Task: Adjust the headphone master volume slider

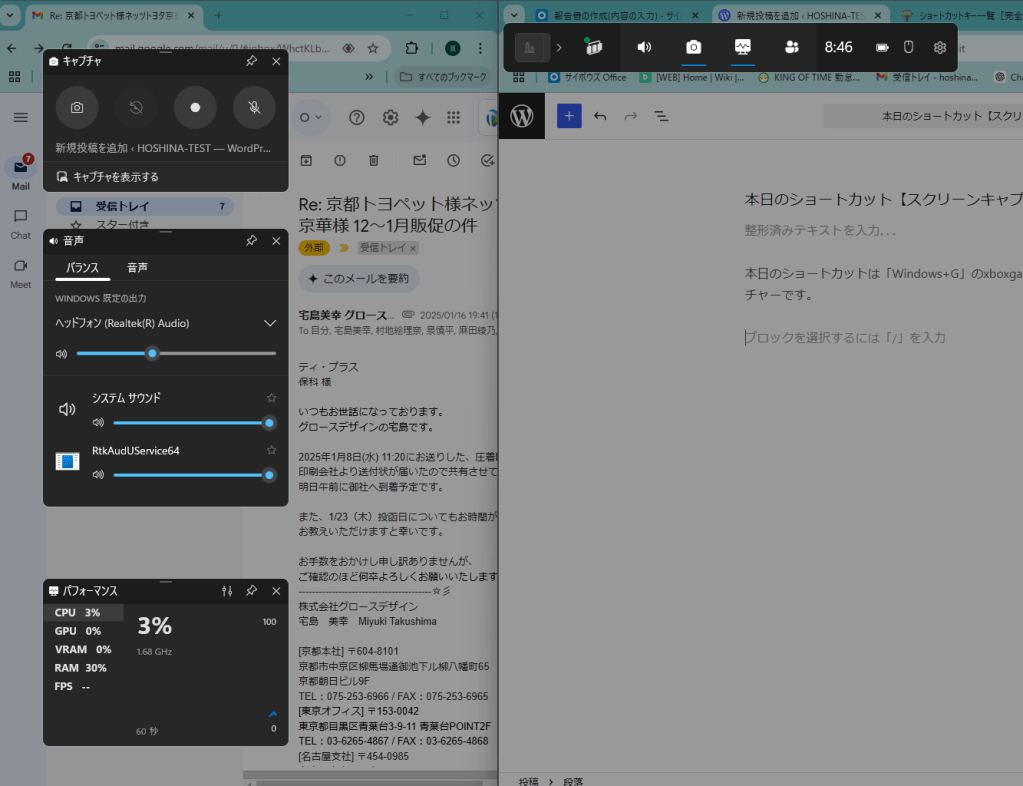Action: point(152,353)
